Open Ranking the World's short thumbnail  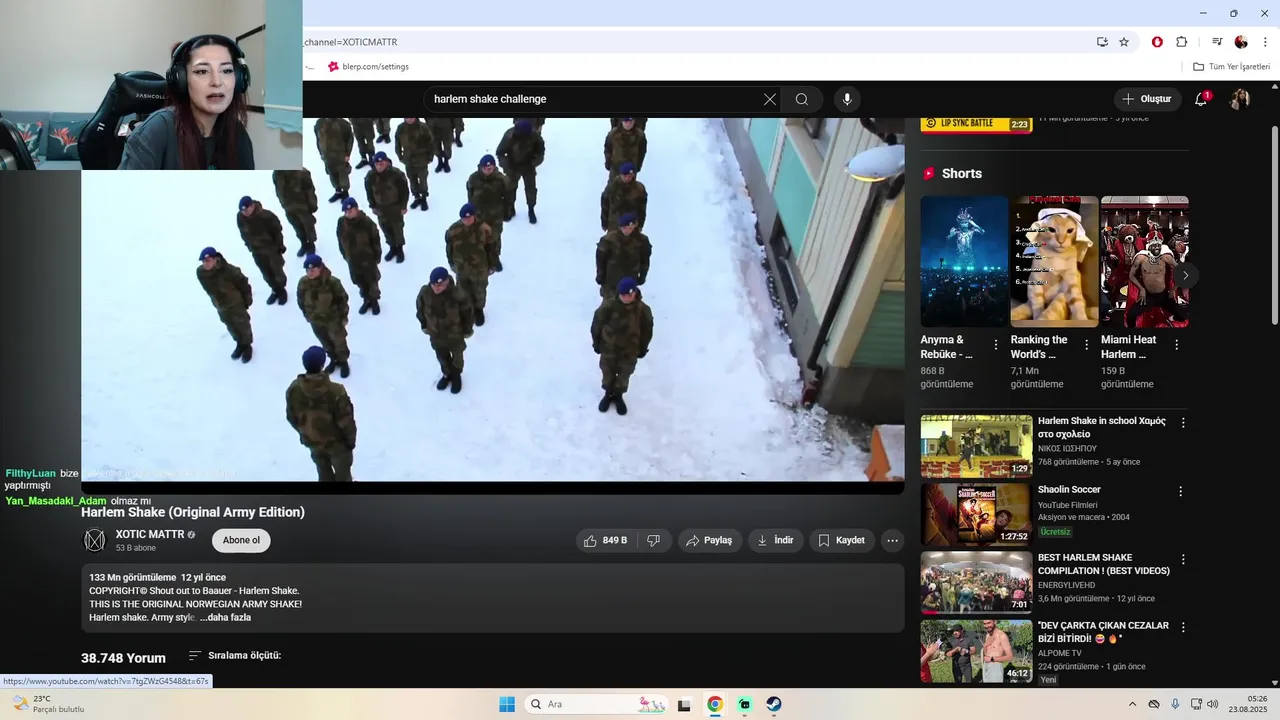pyautogui.click(x=1054, y=261)
